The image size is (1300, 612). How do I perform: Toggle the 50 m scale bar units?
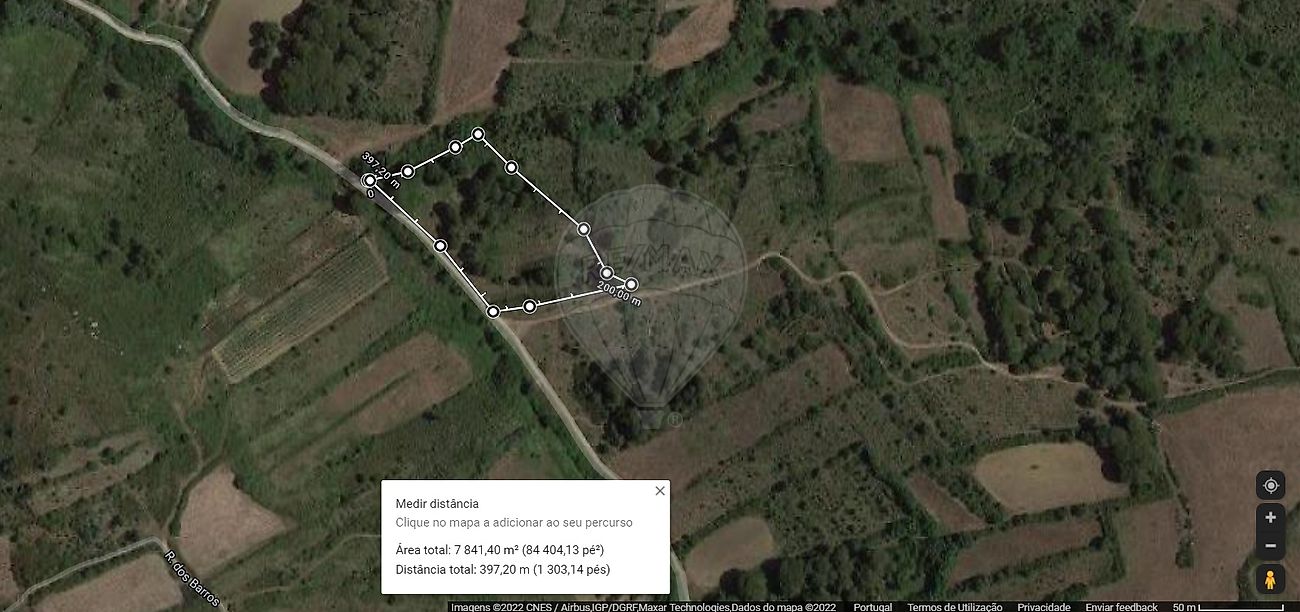pos(1228,607)
